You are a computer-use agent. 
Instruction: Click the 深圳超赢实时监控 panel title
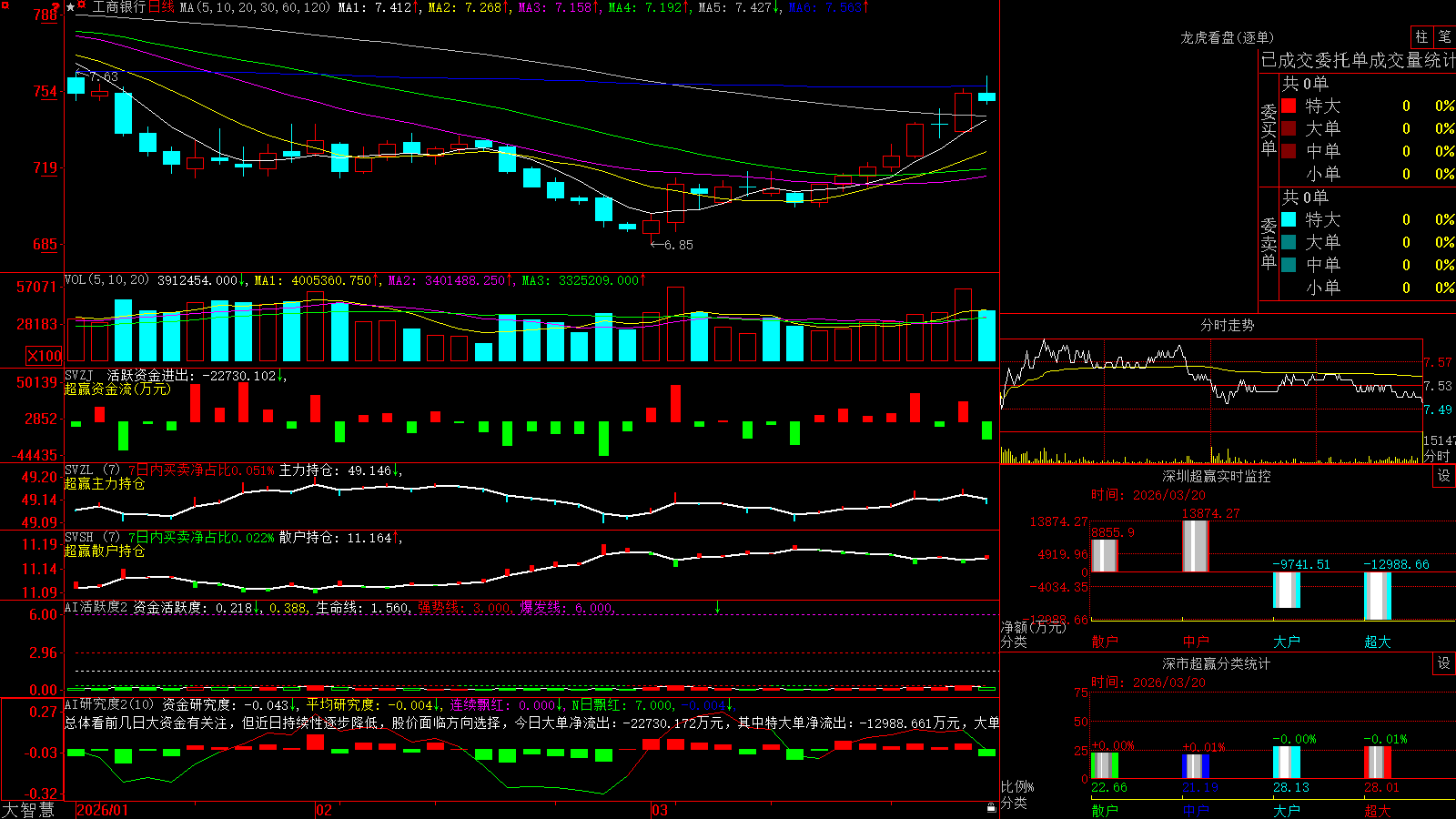coord(1217,476)
